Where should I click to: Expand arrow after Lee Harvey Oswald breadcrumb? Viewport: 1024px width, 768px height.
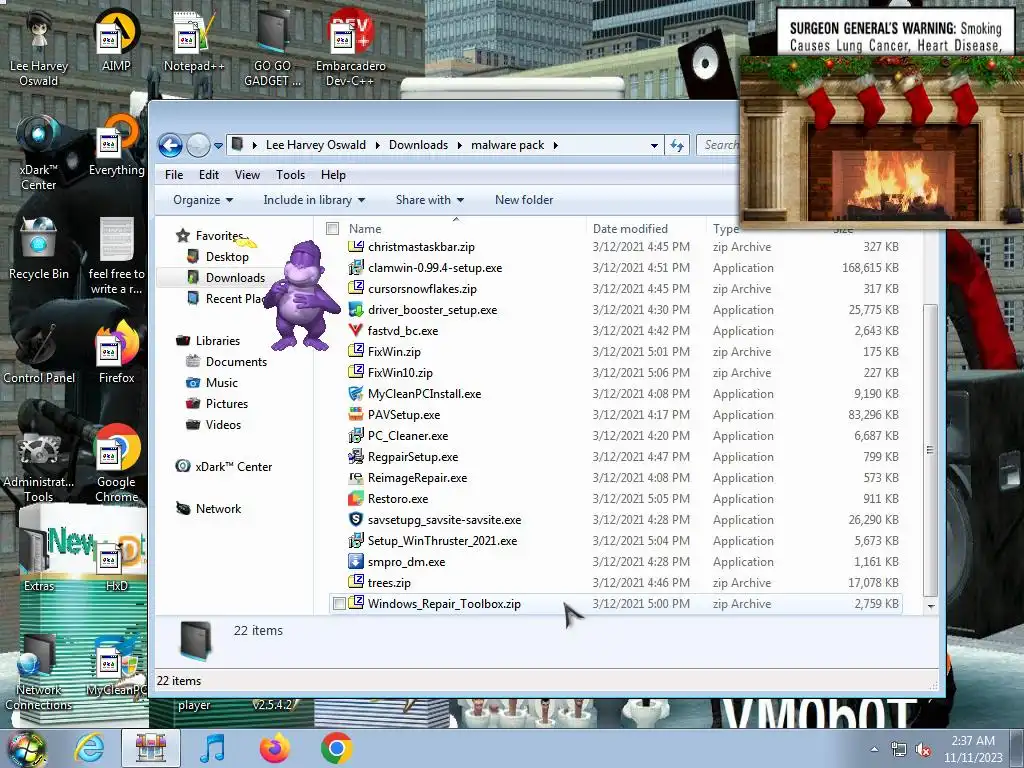tap(377, 145)
